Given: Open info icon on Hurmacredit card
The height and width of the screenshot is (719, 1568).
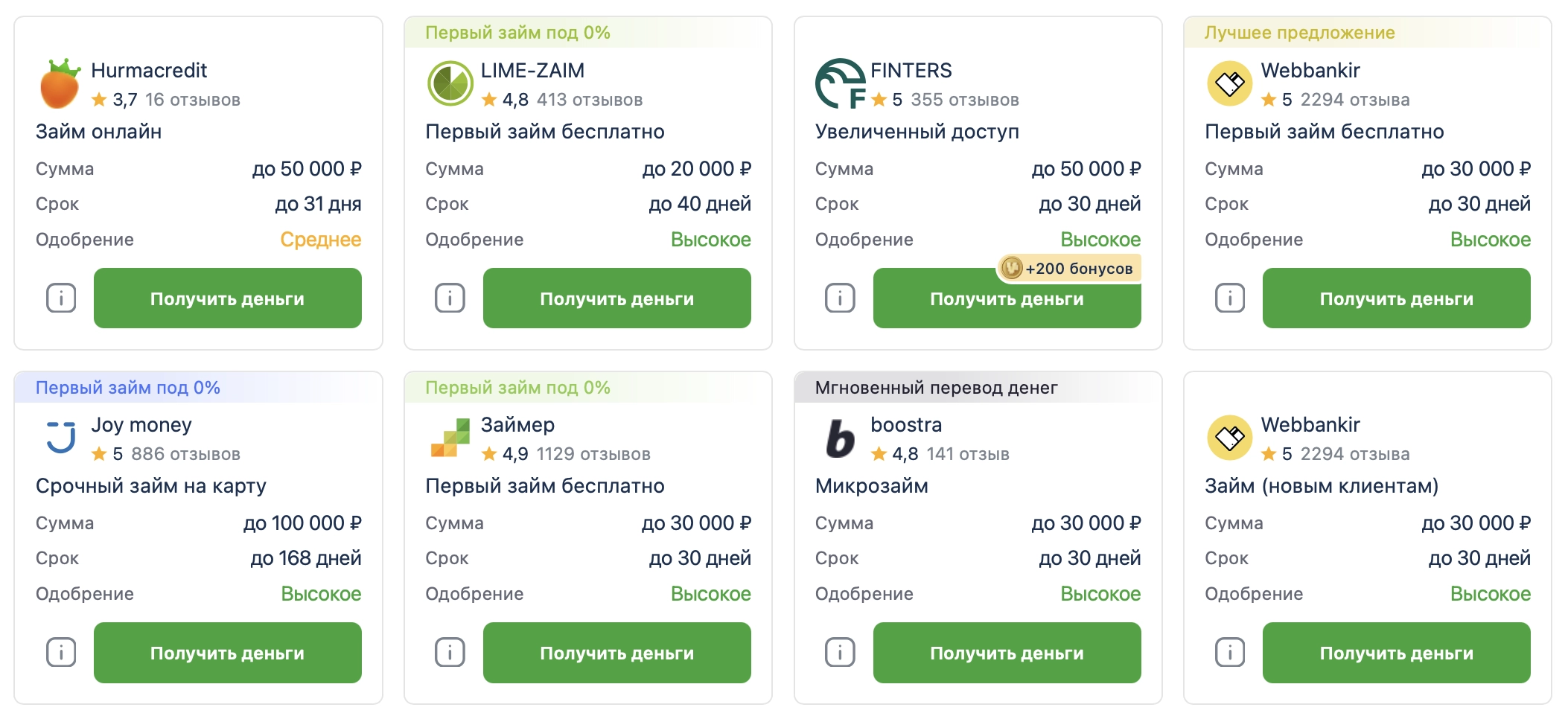Looking at the screenshot, I should pos(61,298).
